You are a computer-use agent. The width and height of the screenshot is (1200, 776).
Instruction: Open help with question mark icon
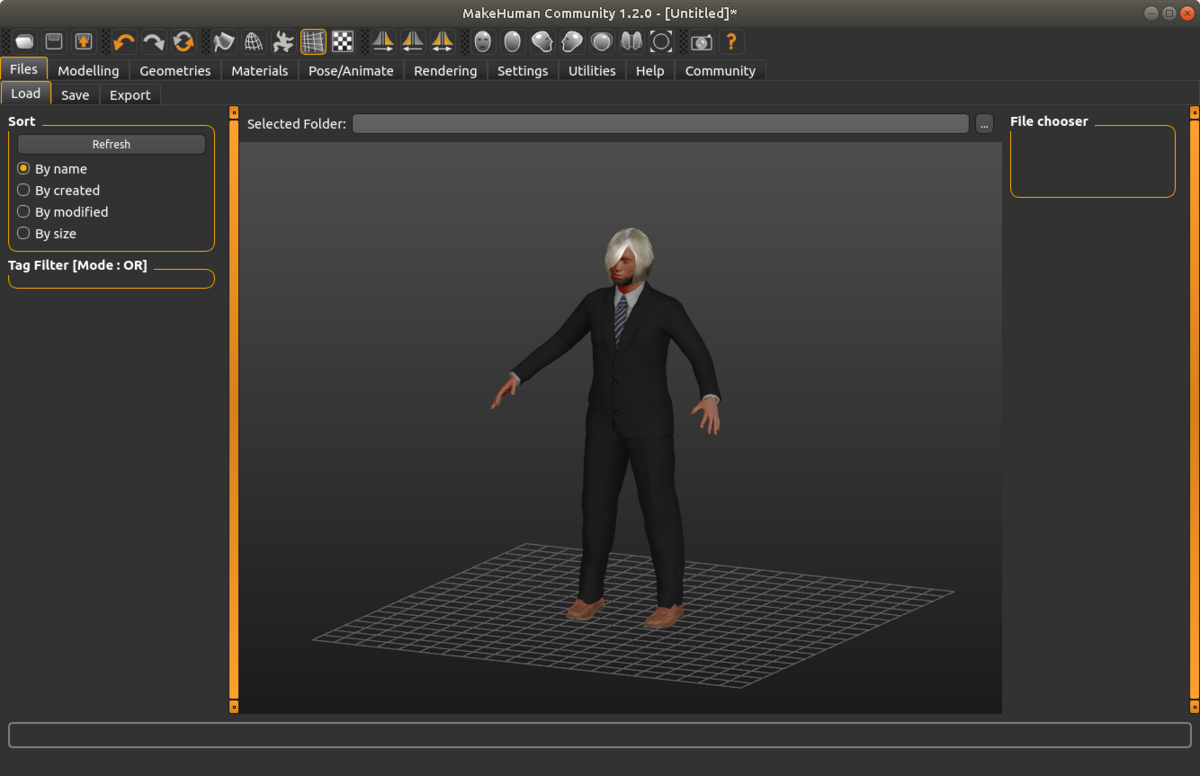(x=731, y=42)
